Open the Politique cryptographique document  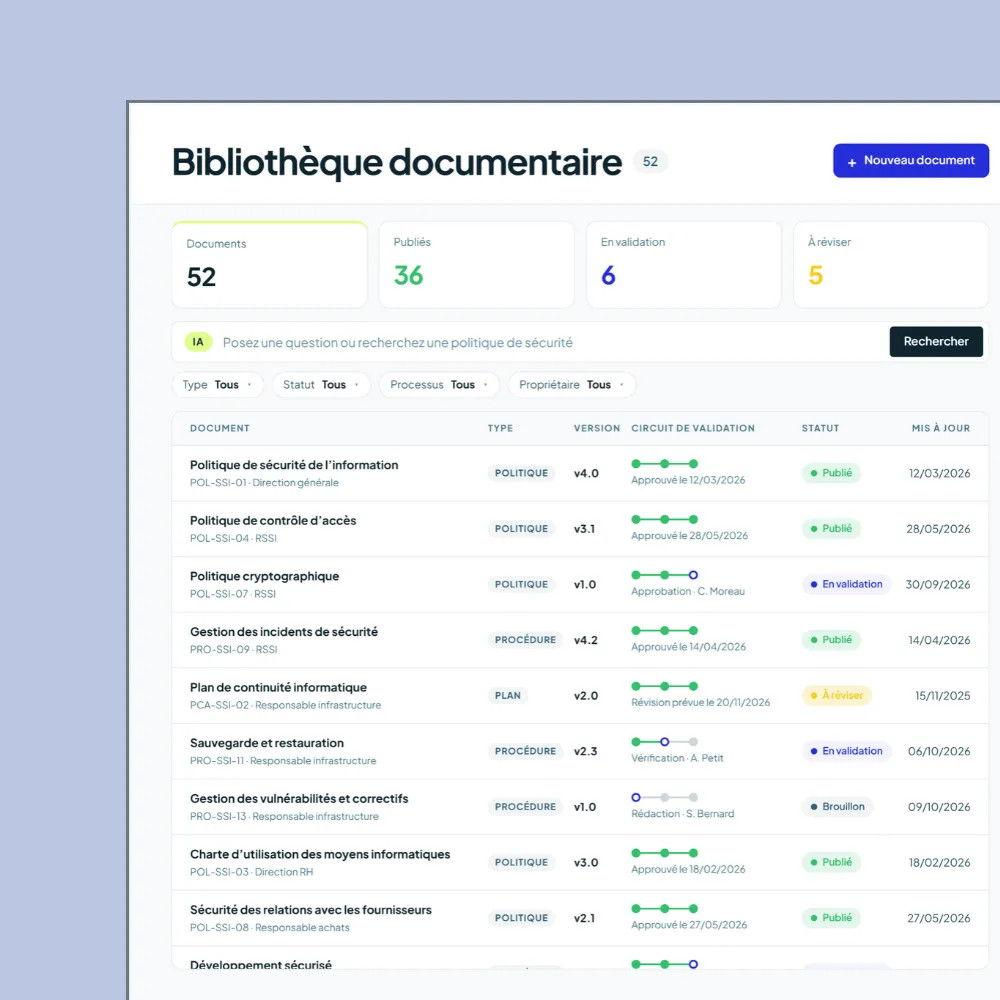265,576
